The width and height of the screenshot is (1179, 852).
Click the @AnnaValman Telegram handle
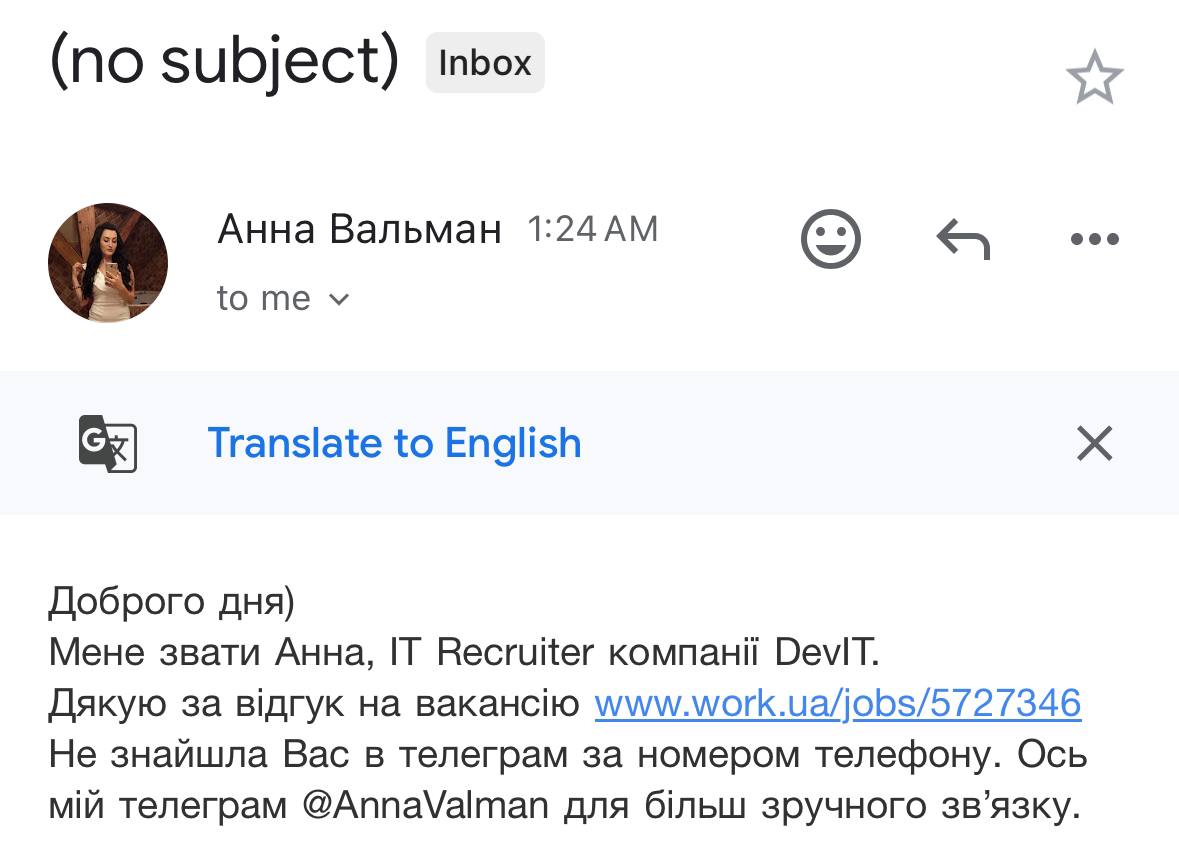[x=424, y=806]
